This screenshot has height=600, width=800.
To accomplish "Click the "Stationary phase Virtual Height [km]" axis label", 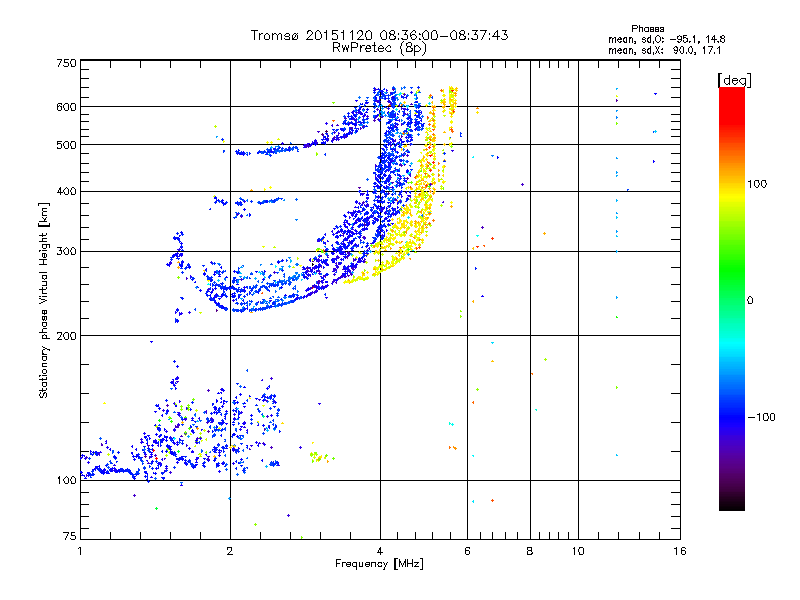I will pos(44,300).
